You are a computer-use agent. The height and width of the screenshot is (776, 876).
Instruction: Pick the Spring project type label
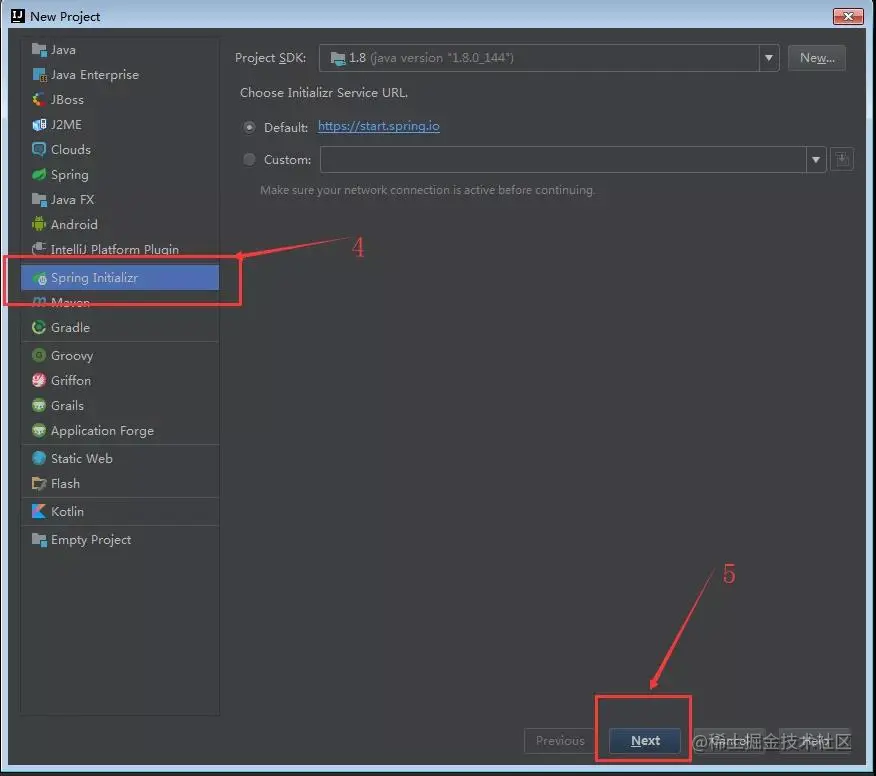(70, 175)
